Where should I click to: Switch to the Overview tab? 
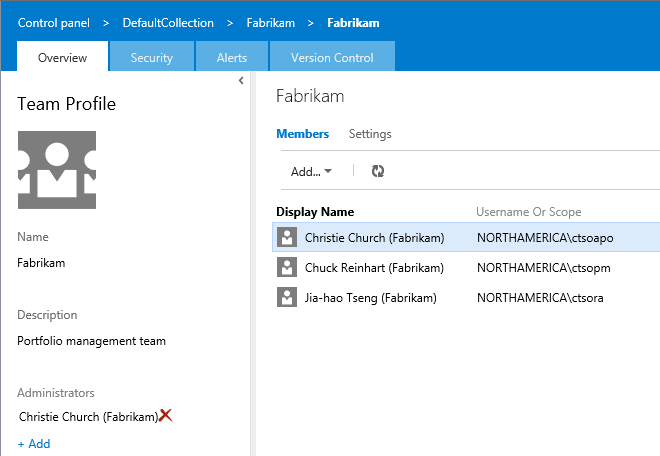point(62,57)
